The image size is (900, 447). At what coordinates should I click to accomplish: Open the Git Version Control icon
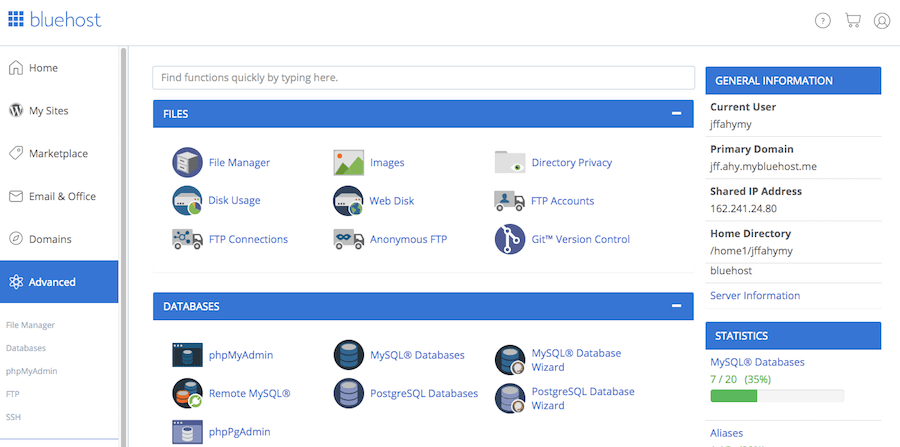click(510, 239)
